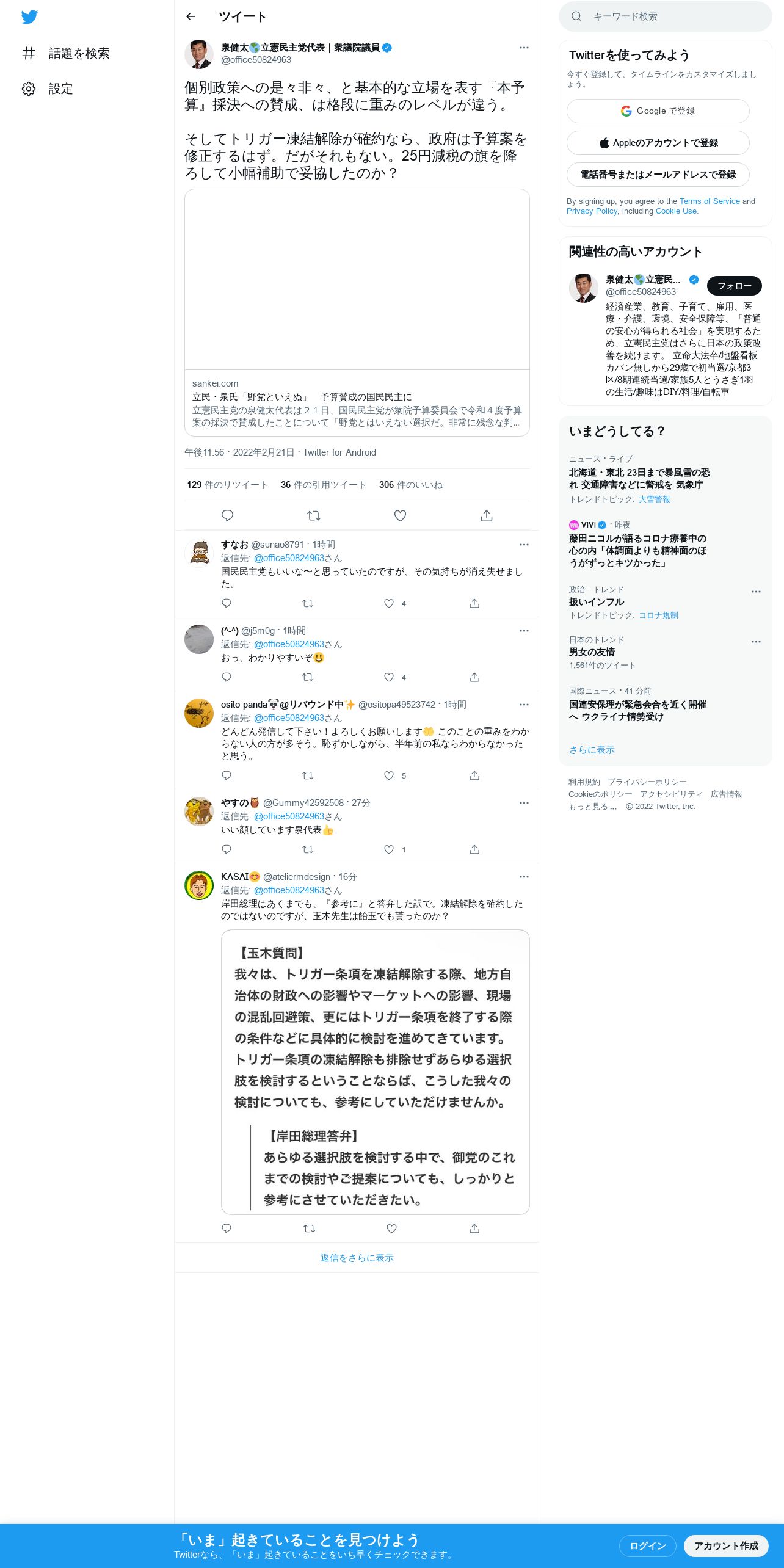Share the reply from やすの
Screen dimensions: 784x1568
474,849
